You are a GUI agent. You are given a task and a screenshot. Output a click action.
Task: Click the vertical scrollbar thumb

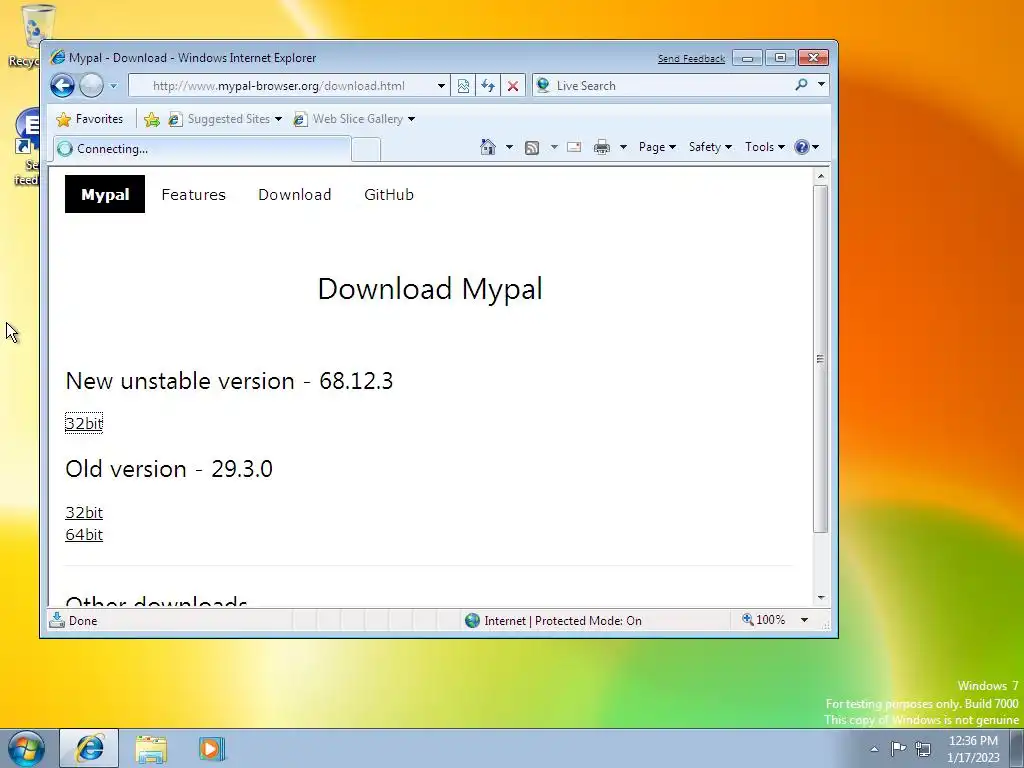coord(821,359)
